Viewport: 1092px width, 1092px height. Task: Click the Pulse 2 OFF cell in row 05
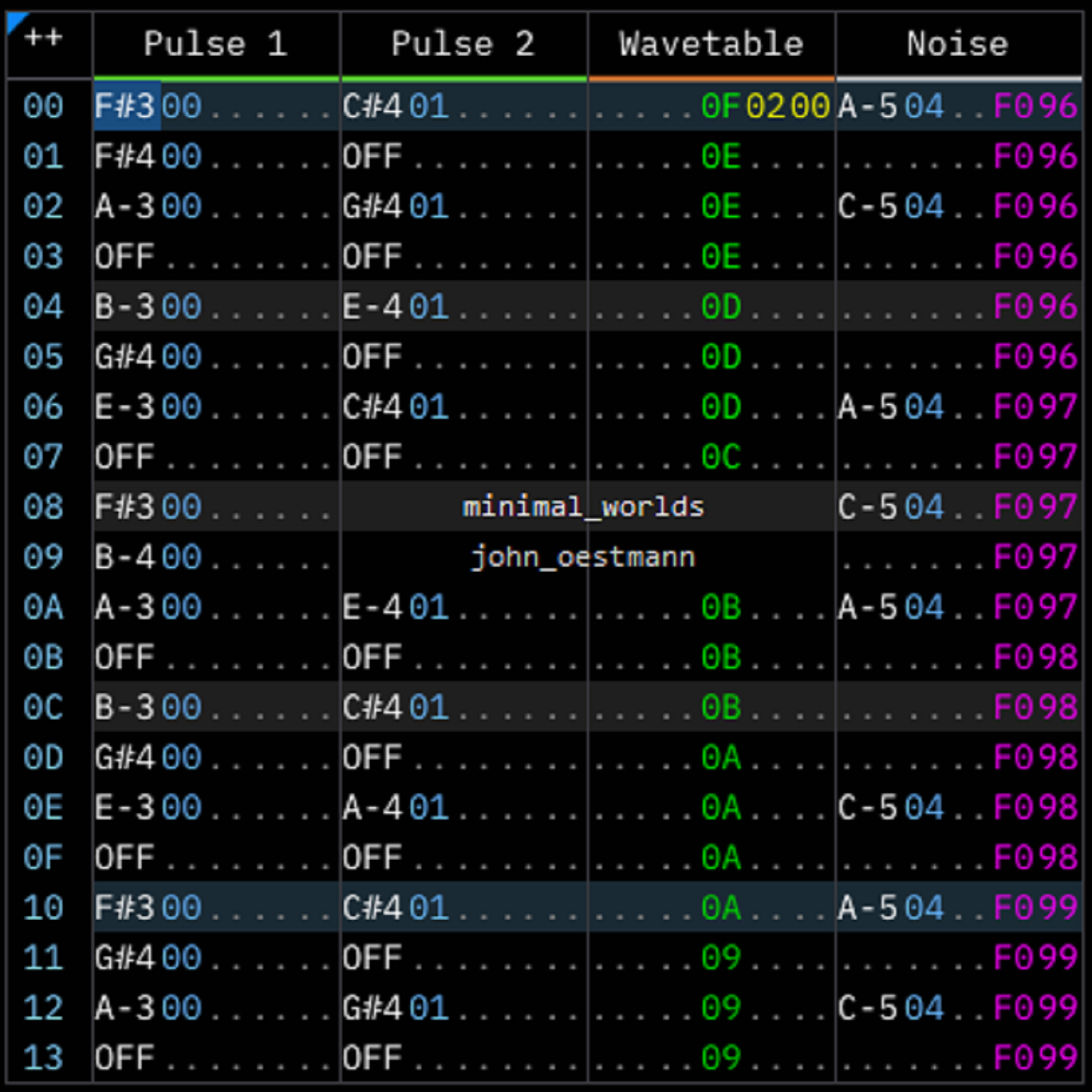[x=372, y=357]
